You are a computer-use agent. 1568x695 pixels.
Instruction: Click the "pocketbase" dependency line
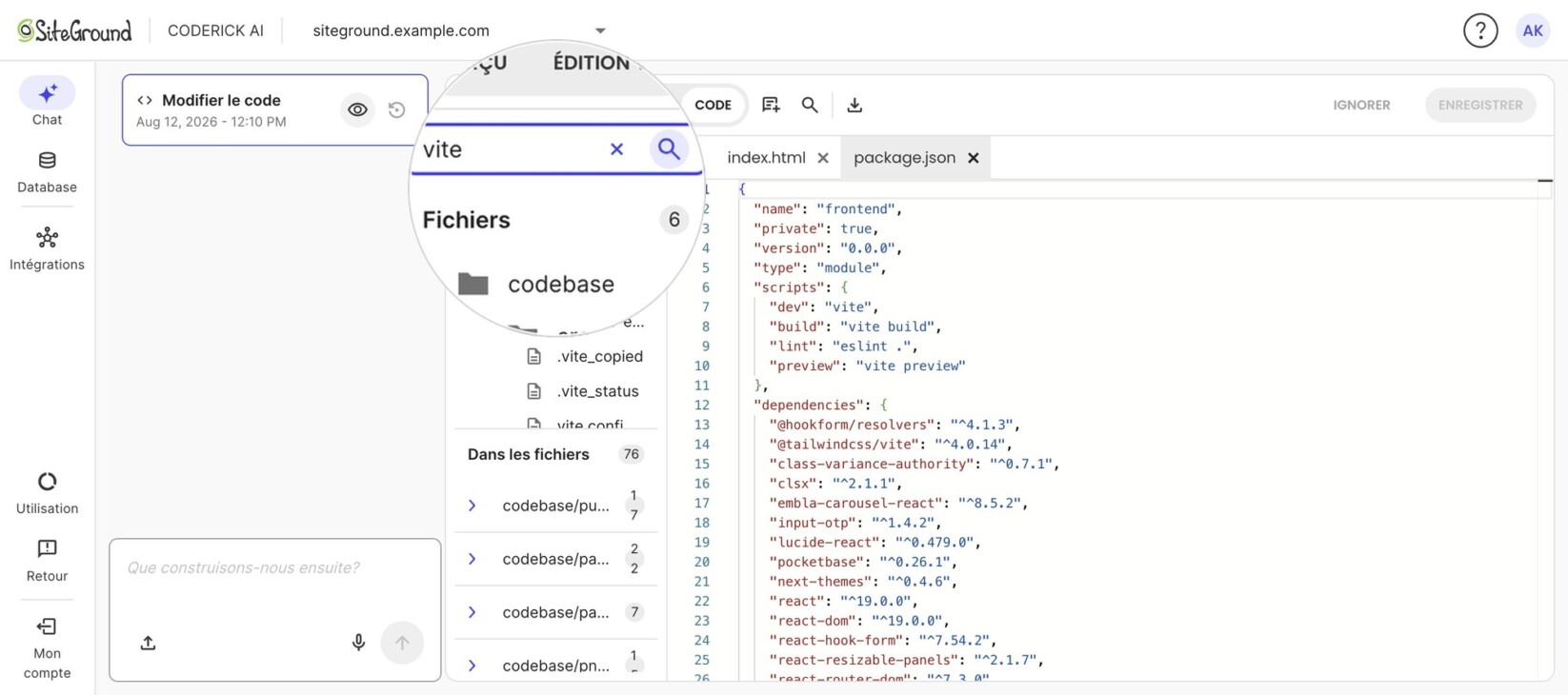click(862, 562)
